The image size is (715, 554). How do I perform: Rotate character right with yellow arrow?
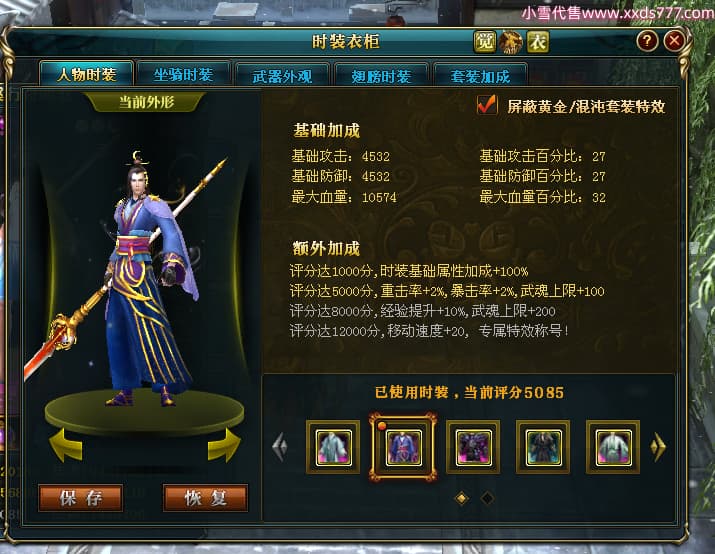(224, 445)
